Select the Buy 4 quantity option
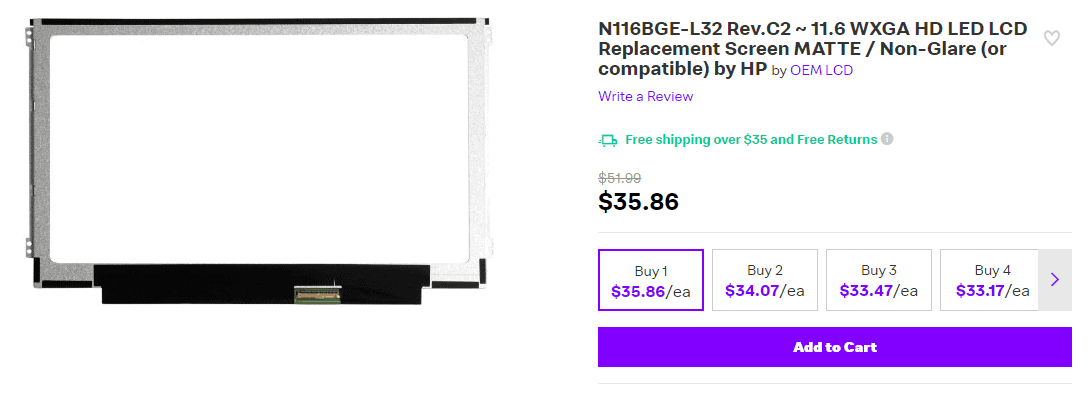This screenshot has height=396, width=1088. [989, 280]
